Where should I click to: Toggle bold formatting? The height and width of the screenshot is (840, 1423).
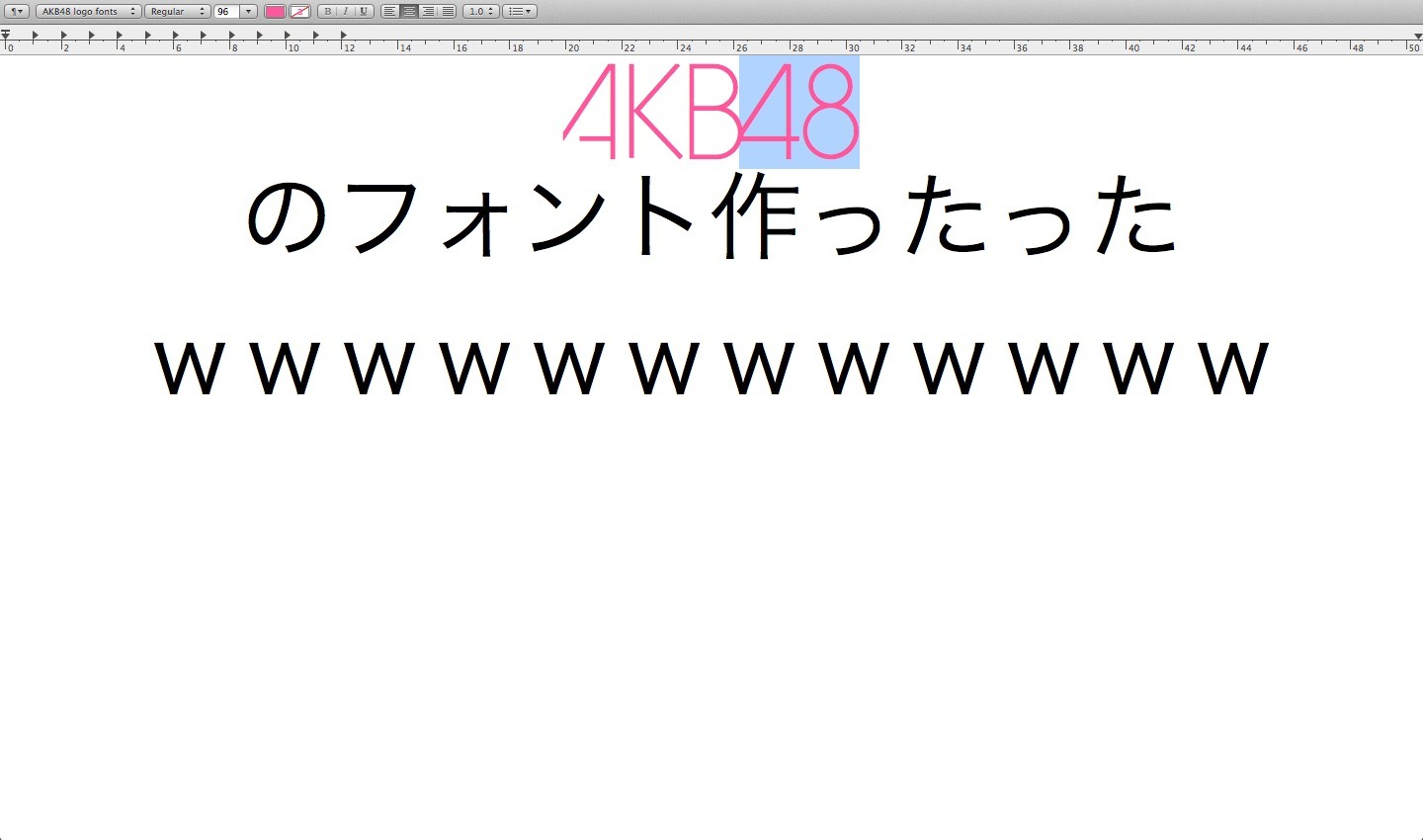point(327,12)
